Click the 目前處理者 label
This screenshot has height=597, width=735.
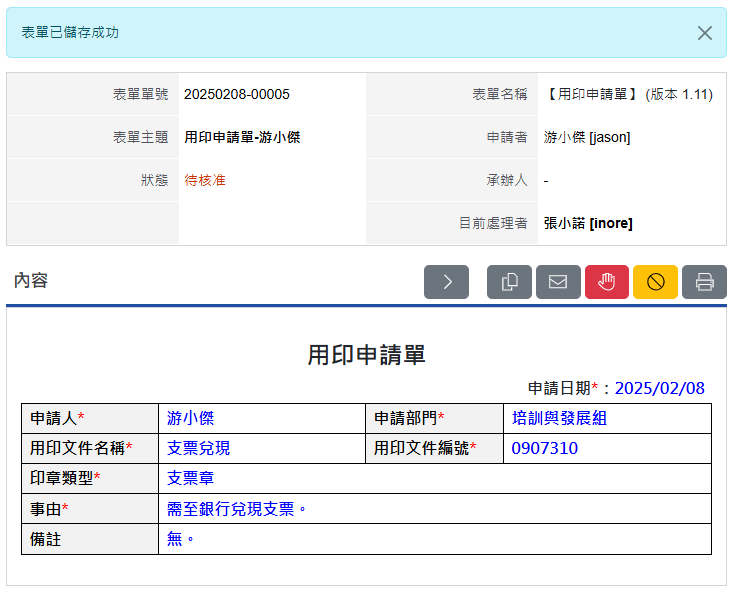[x=493, y=223]
